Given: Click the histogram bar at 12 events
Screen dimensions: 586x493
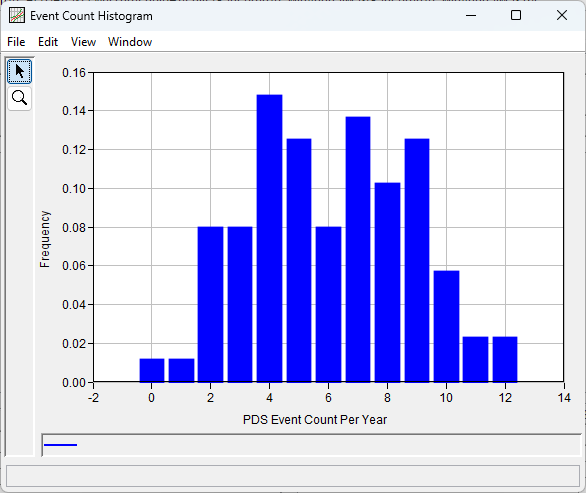Looking at the screenshot, I should [505, 359].
